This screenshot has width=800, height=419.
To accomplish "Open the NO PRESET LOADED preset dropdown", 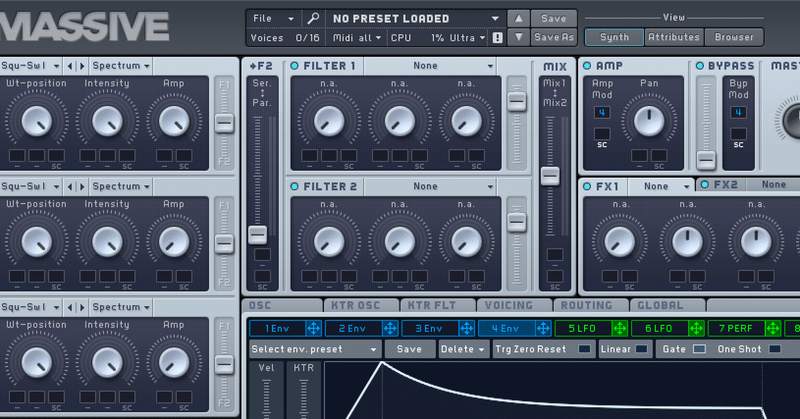I will 415,18.
